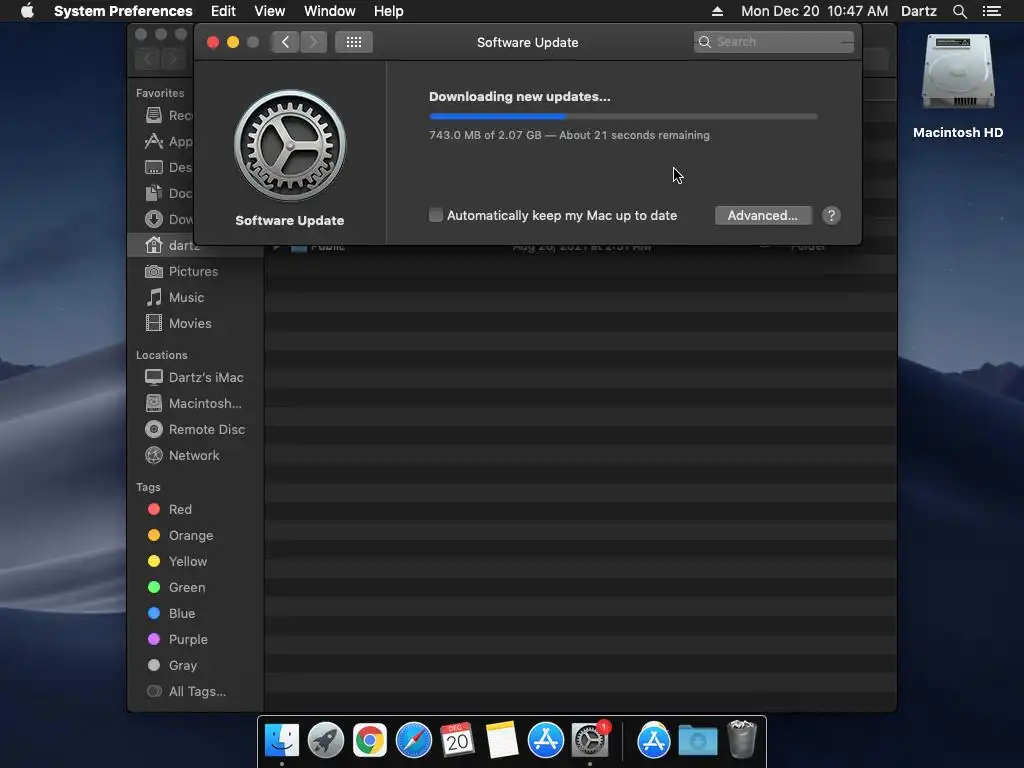The width and height of the screenshot is (1024, 768).
Task: Open Finder from the Dock
Action: point(282,740)
